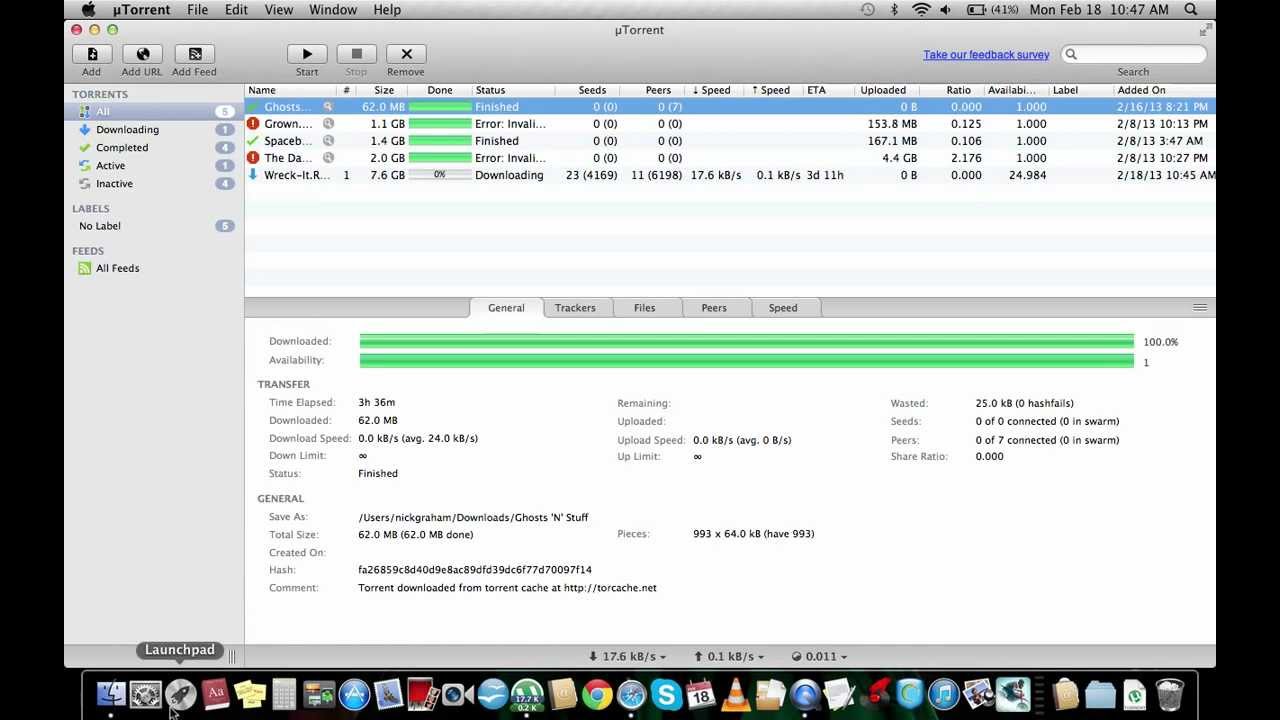This screenshot has height=720, width=1280.
Task: Click magnifier icon beside Ghosts torrent
Action: pos(327,107)
